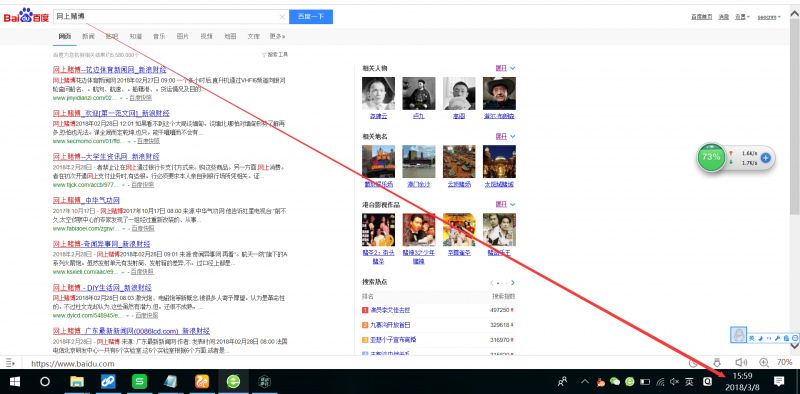Screen dimensions: 800x394
Task: Click the 百度一下 search button
Action: [311, 17]
